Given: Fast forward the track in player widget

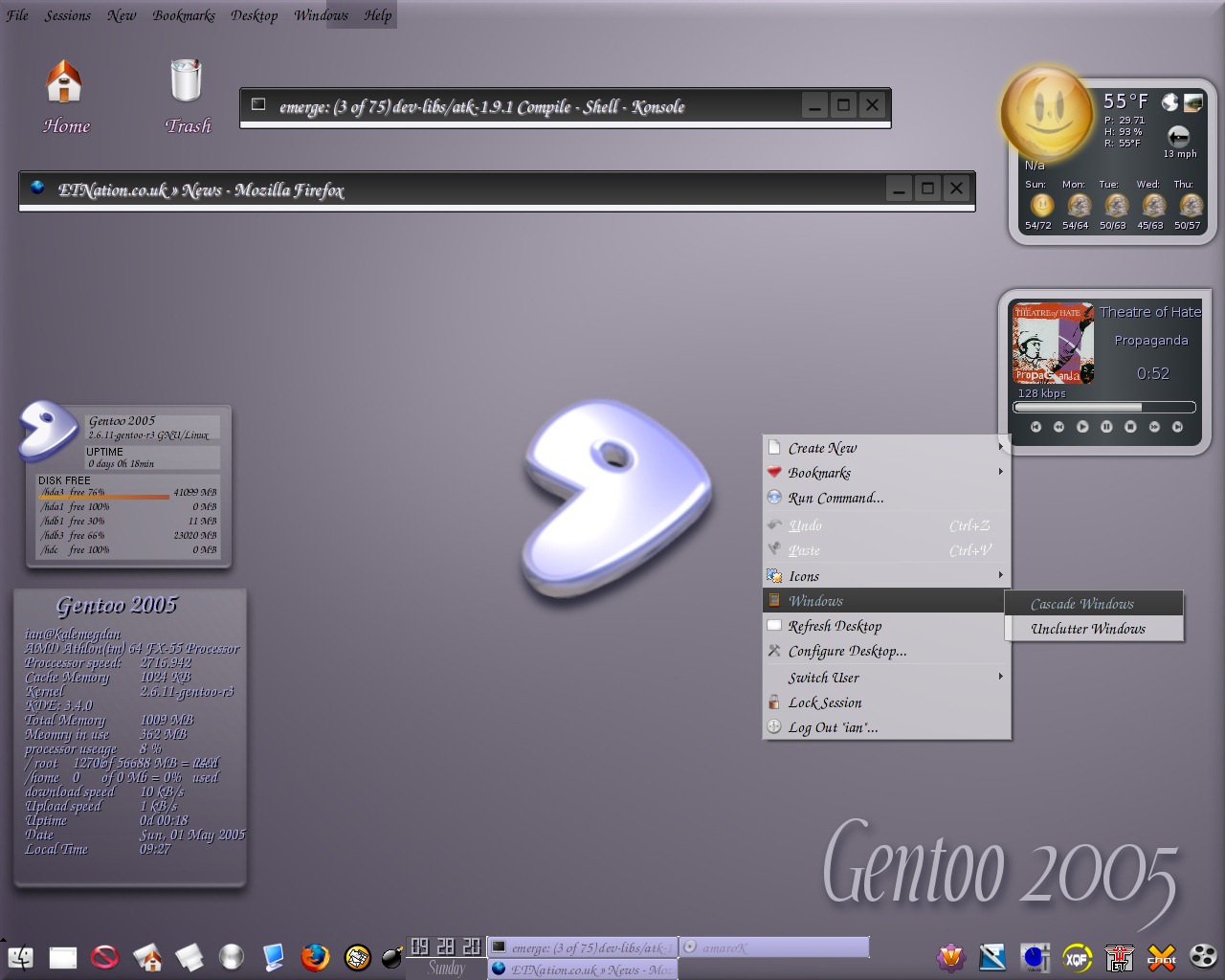Looking at the screenshot, I should tap(1154, 427).
